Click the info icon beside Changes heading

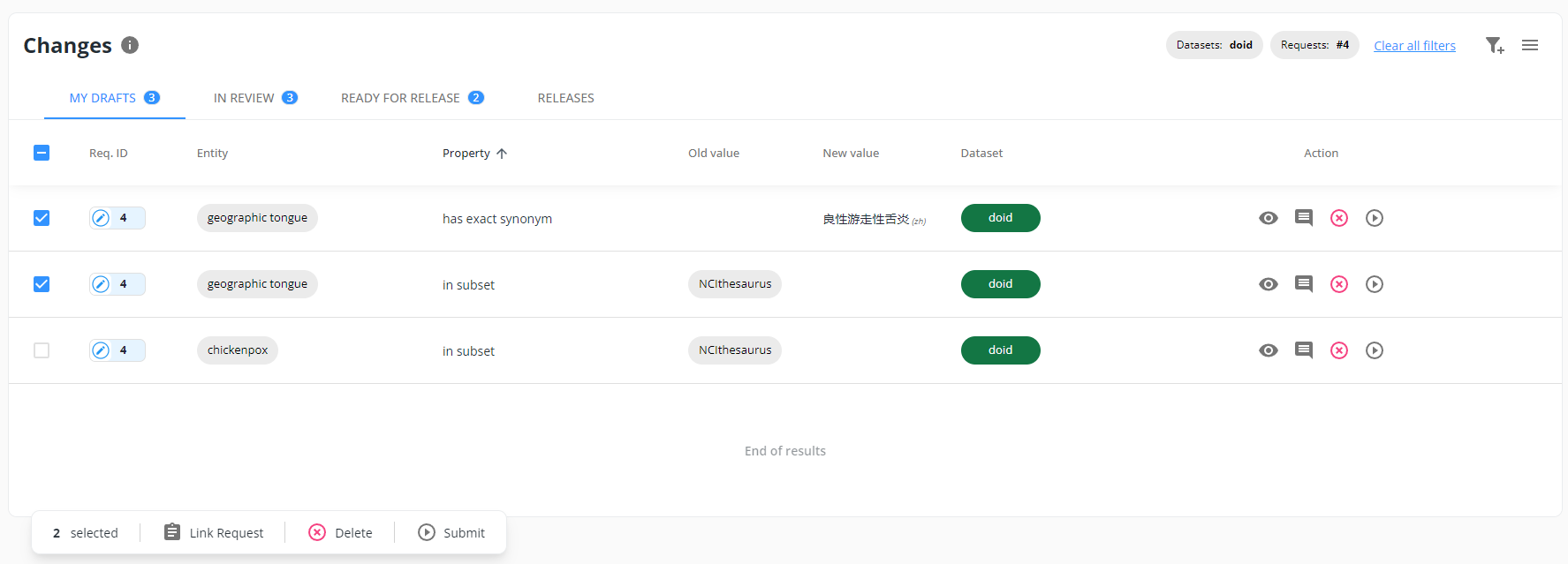pos(130,45)
